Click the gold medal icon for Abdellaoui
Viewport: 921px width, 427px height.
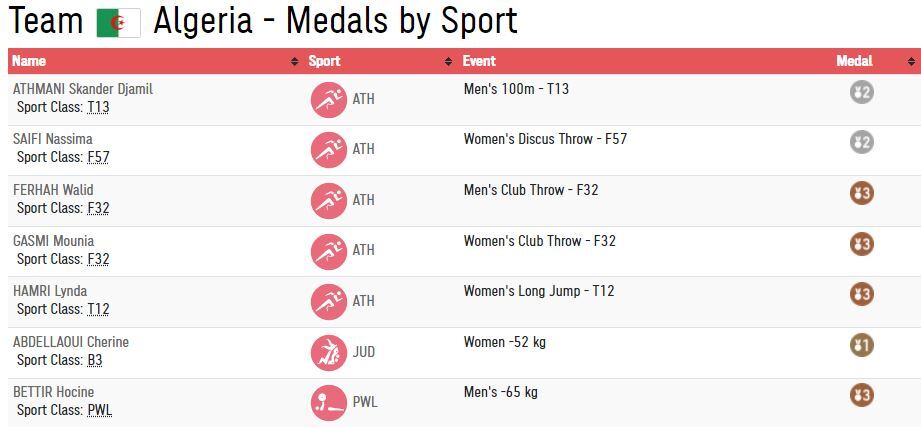tap(861, 345)
